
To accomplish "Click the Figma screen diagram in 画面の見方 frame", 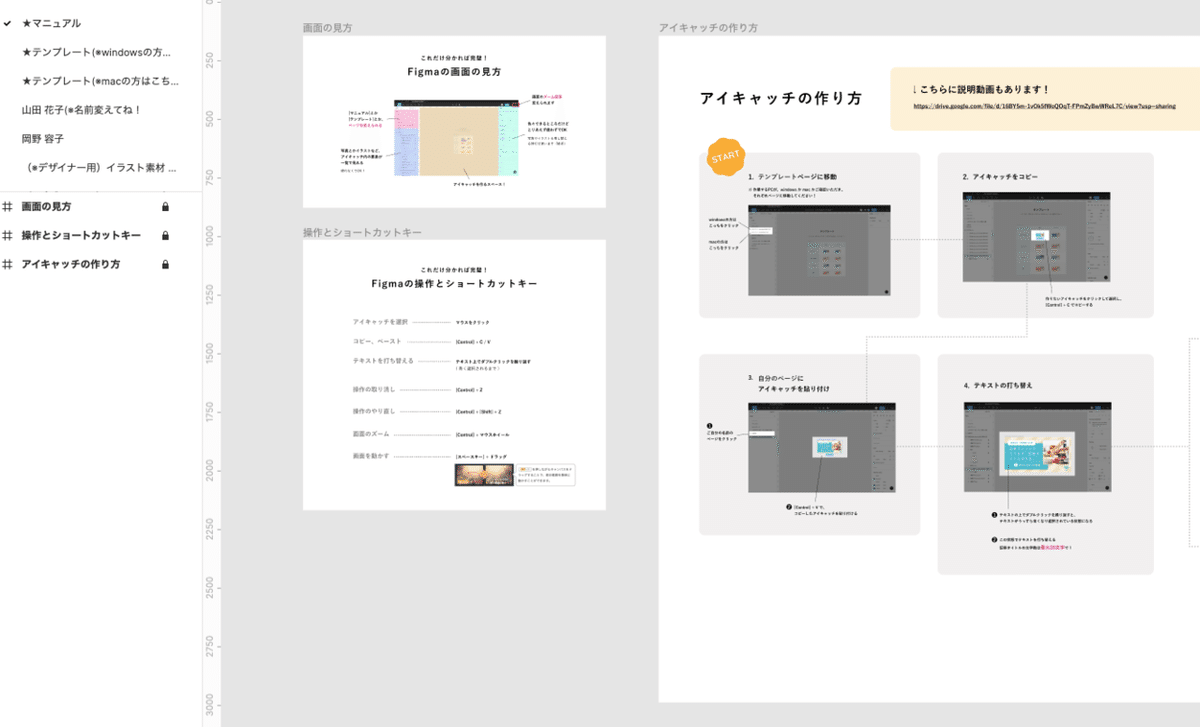I will coord(456,138).
